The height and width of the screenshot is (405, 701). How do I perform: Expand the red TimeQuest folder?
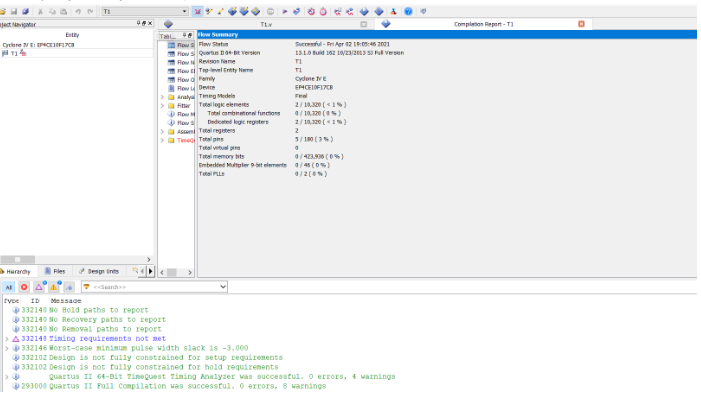pos(162,140)
